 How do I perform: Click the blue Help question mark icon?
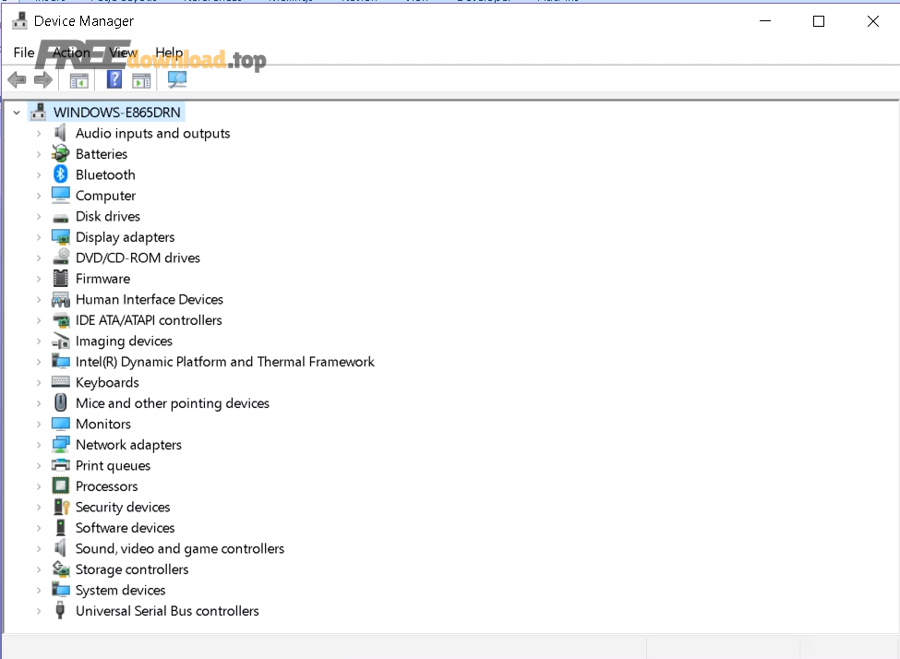(x=114, y=79)
